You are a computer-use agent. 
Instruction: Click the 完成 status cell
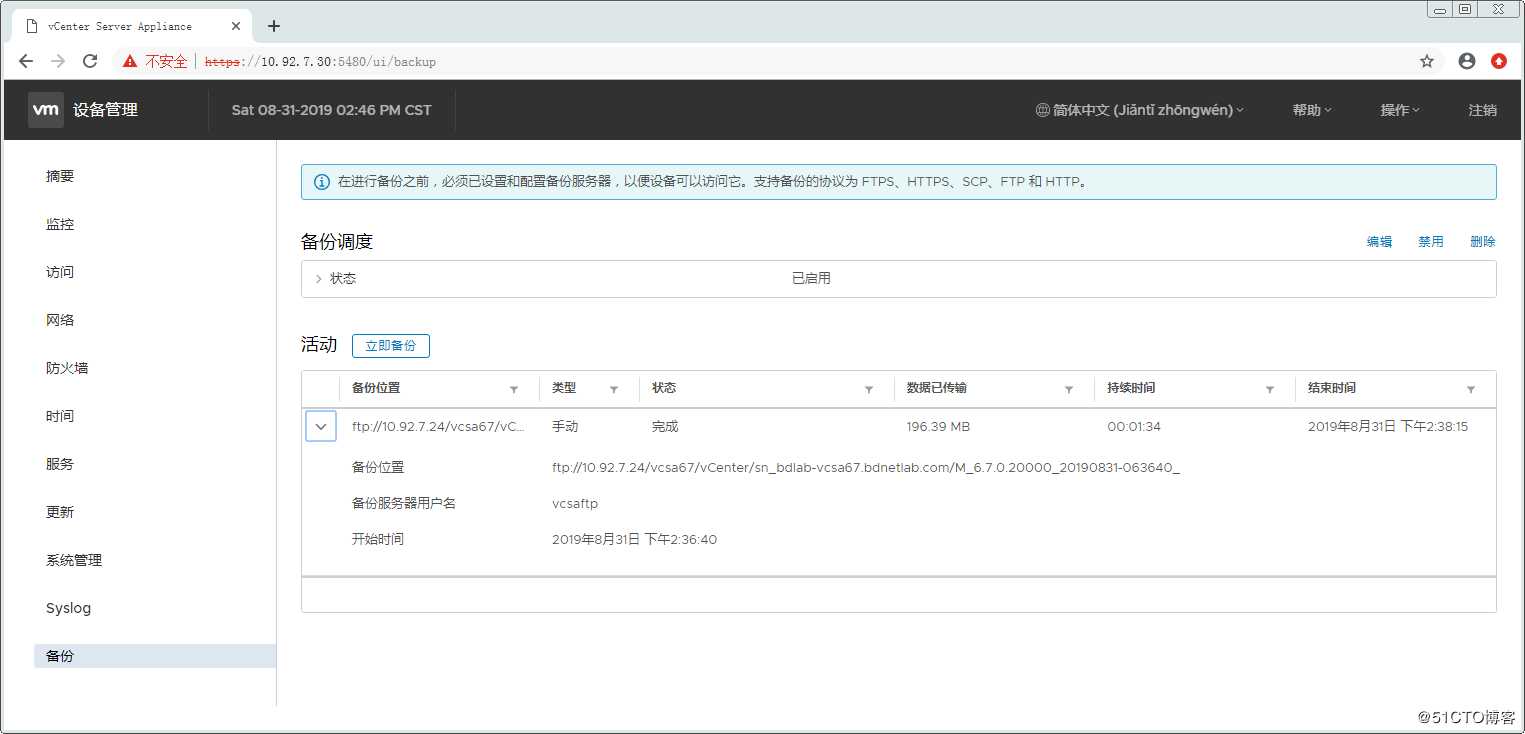click(665, 427)
